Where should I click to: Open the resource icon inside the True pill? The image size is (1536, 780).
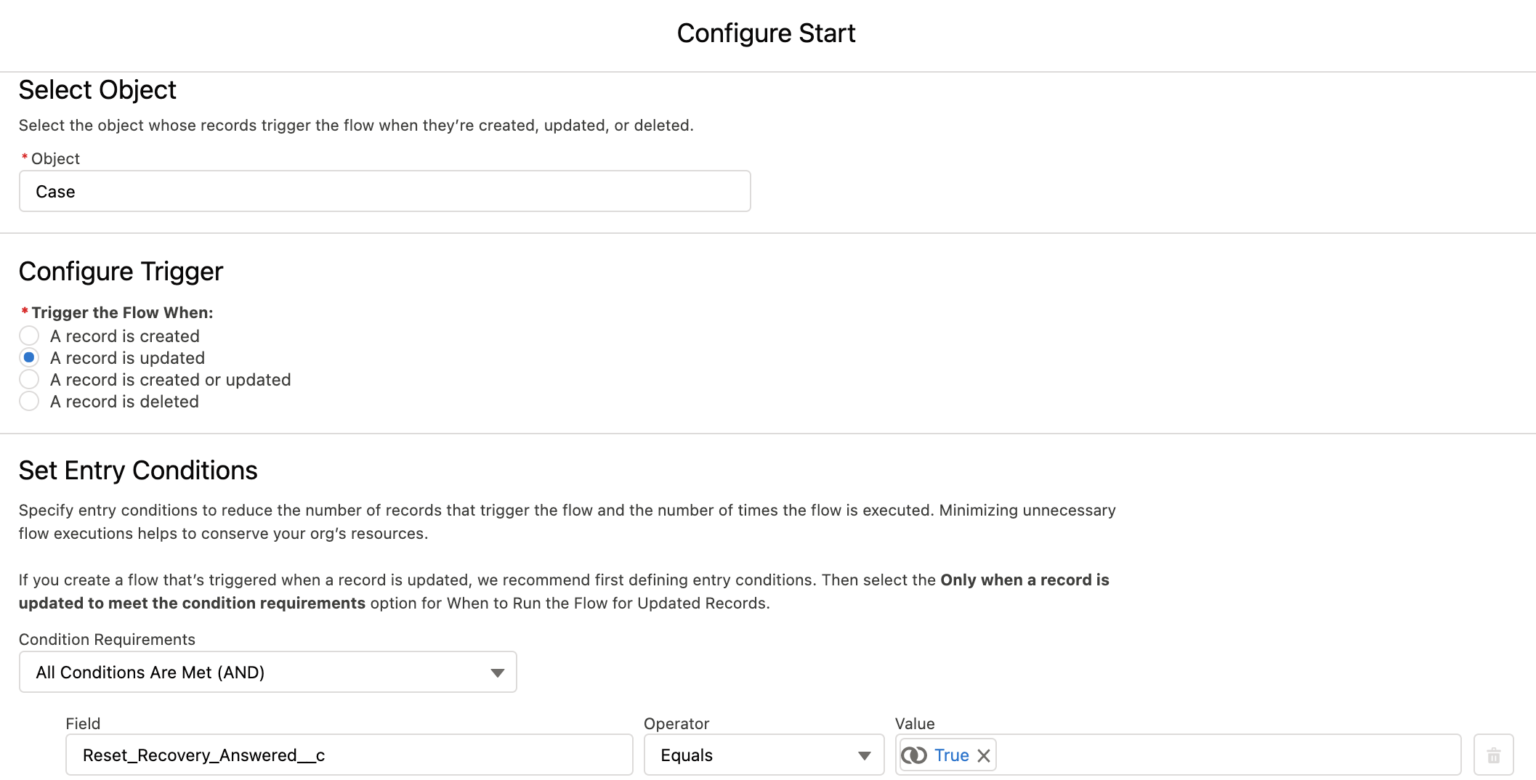coord(914,755)
